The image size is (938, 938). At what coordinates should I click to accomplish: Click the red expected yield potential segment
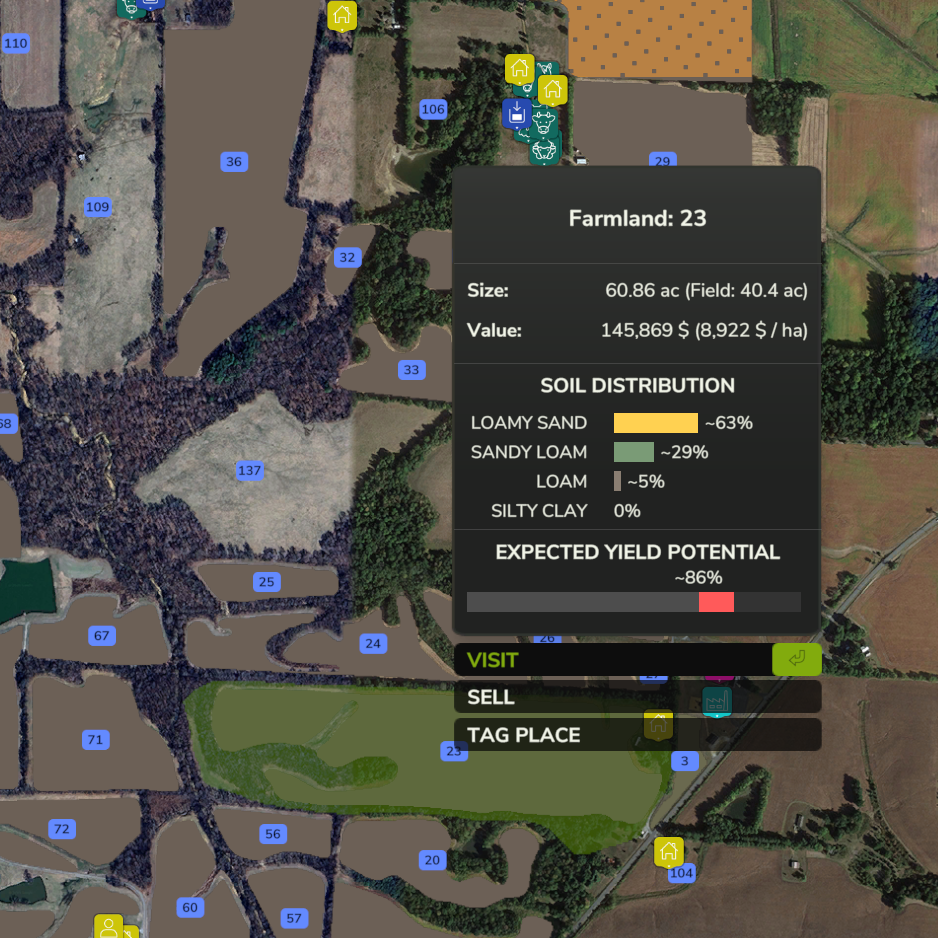[716, 602]
